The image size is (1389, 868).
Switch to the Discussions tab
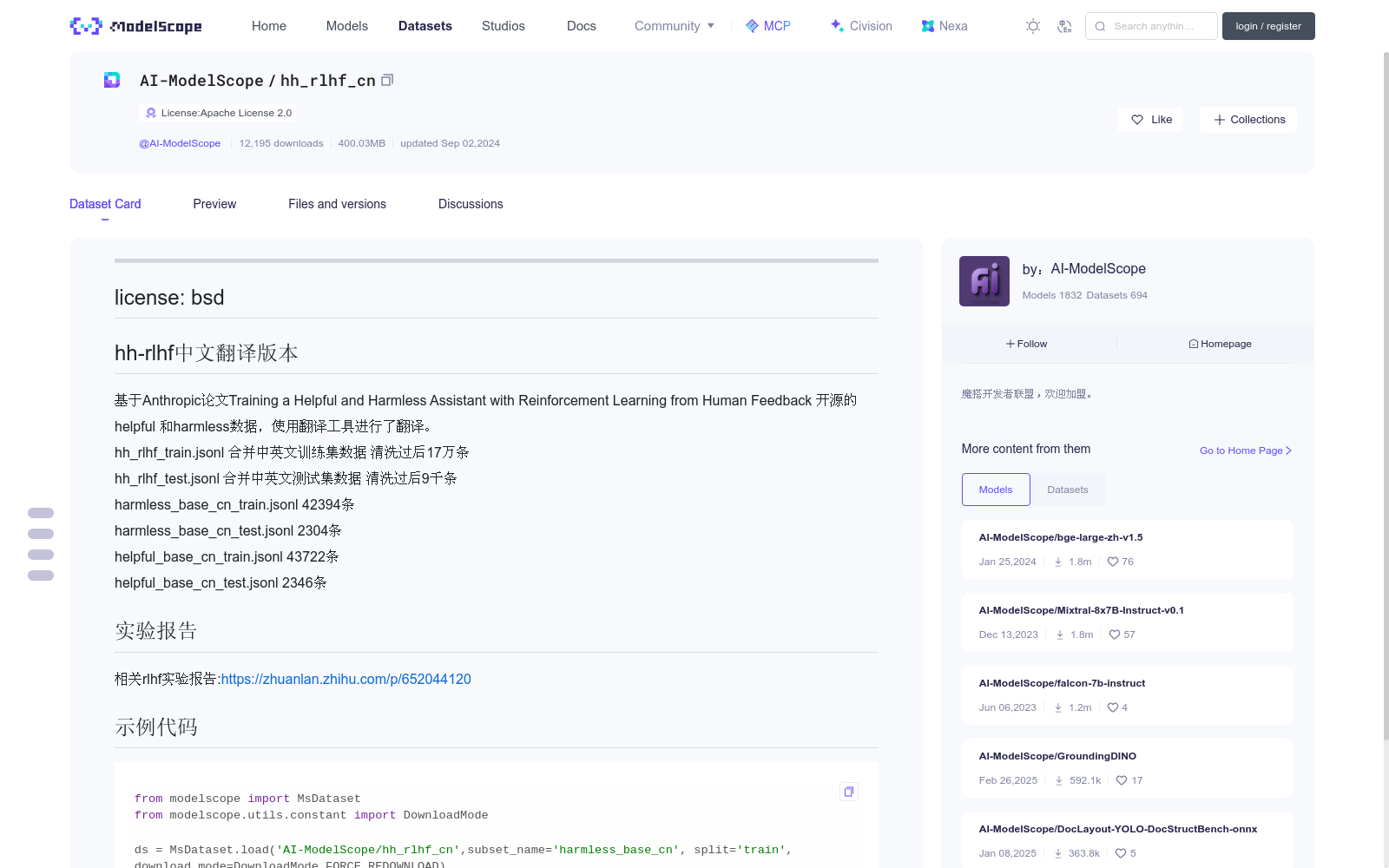[x=471, y=204]
